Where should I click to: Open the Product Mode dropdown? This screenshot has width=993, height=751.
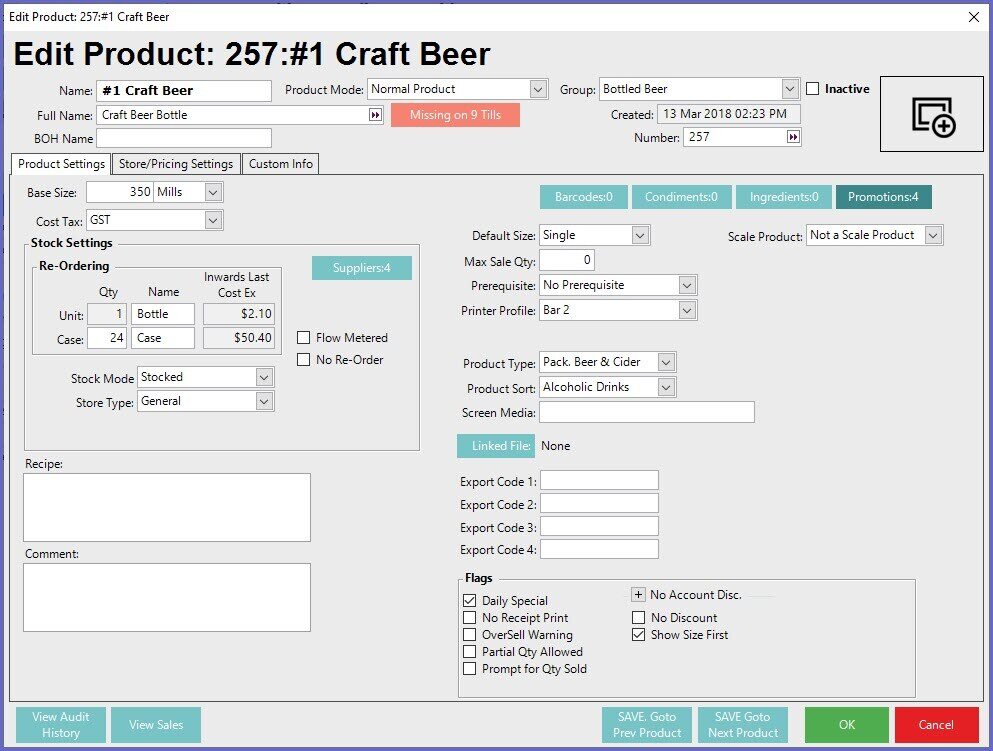(538, 89)
